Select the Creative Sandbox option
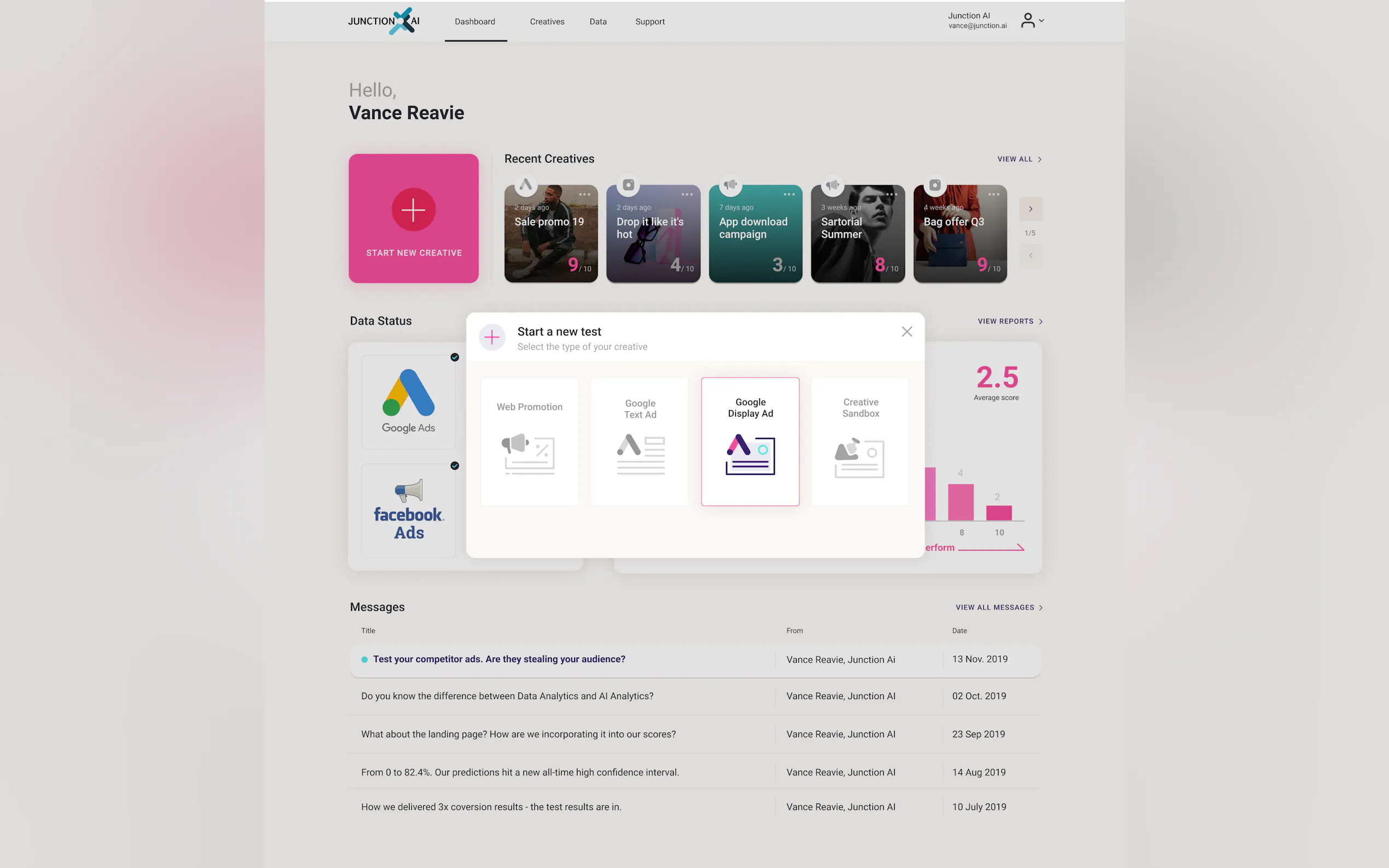Image resolution: width=1389 pixels, height=868 pixels. [860, 441]
